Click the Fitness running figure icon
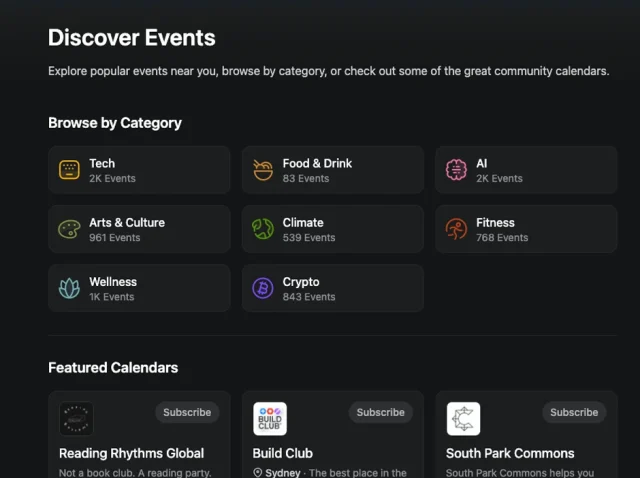The image size is (640, 478). [456, 229]
